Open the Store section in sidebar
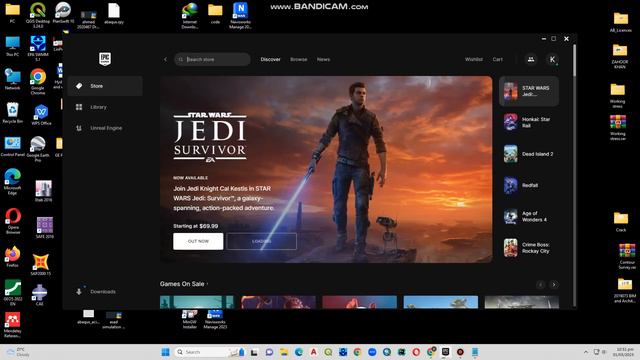This screenshot has width=640, height=360. click(105, 86)
